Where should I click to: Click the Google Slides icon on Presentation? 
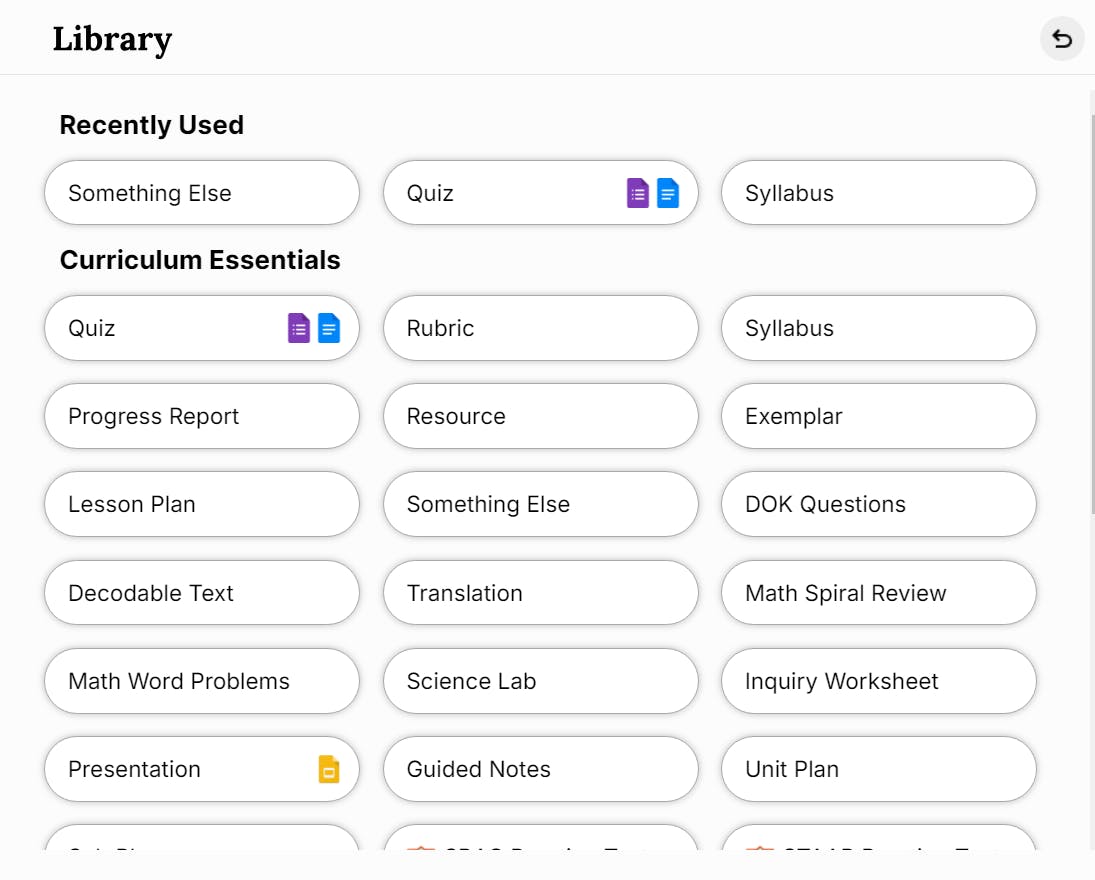pyautogui.click(x=329, y=769)
